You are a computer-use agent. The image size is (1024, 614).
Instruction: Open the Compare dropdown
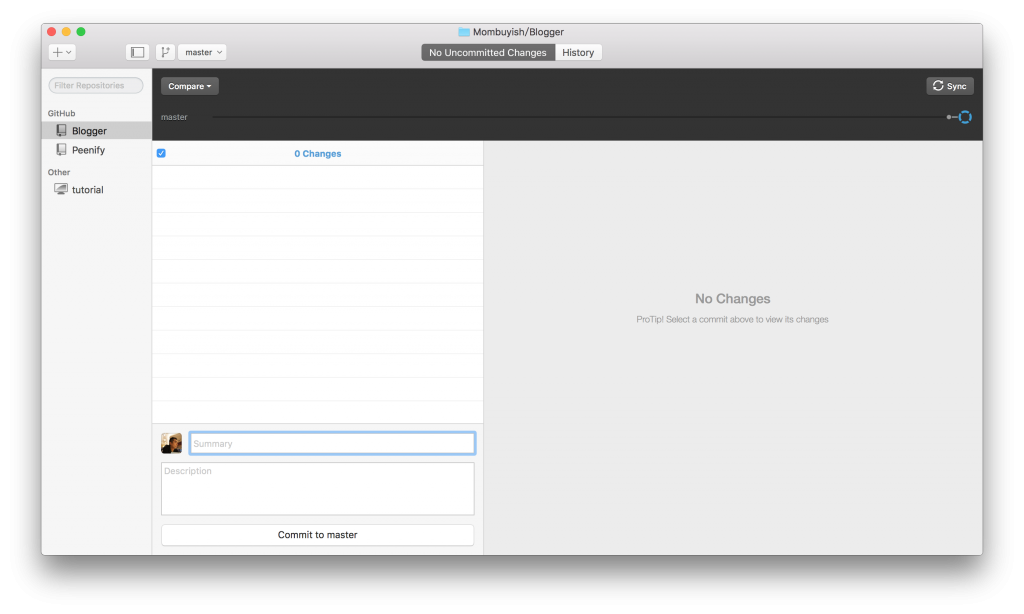[x=189, y=86]
